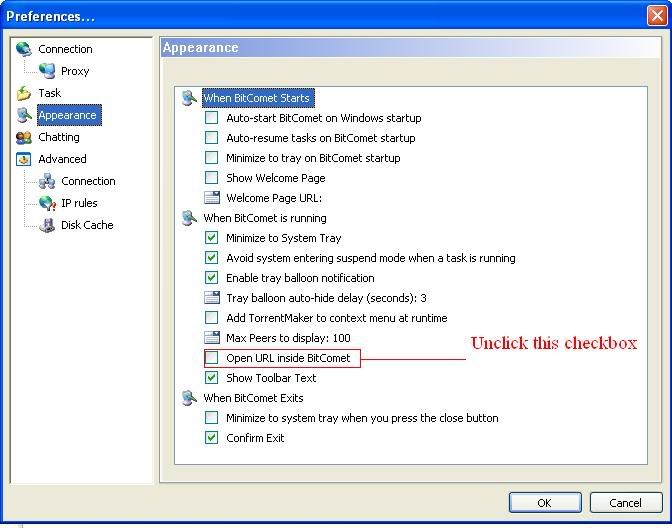Viewport: 672px width, 528px height.
Task: Toggle Open URL inside BitComet checkbox
Action: pos(211,357)
